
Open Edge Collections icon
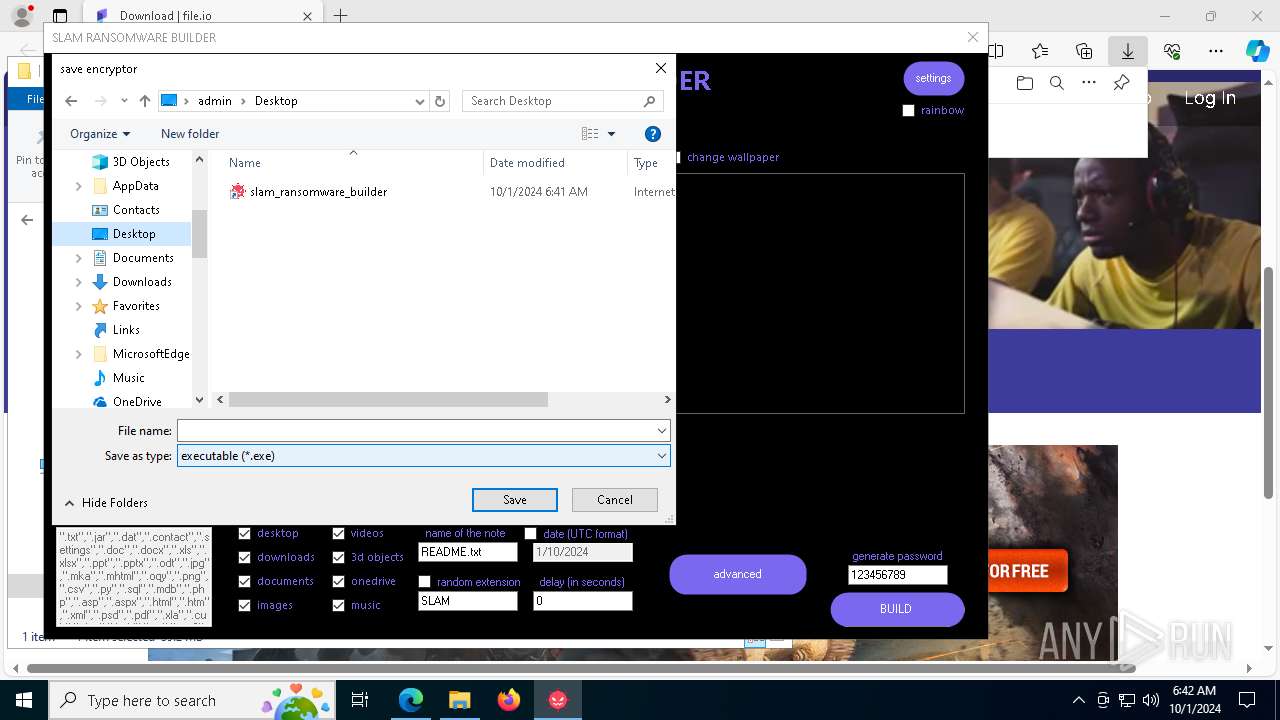(x=1084, y=51)
